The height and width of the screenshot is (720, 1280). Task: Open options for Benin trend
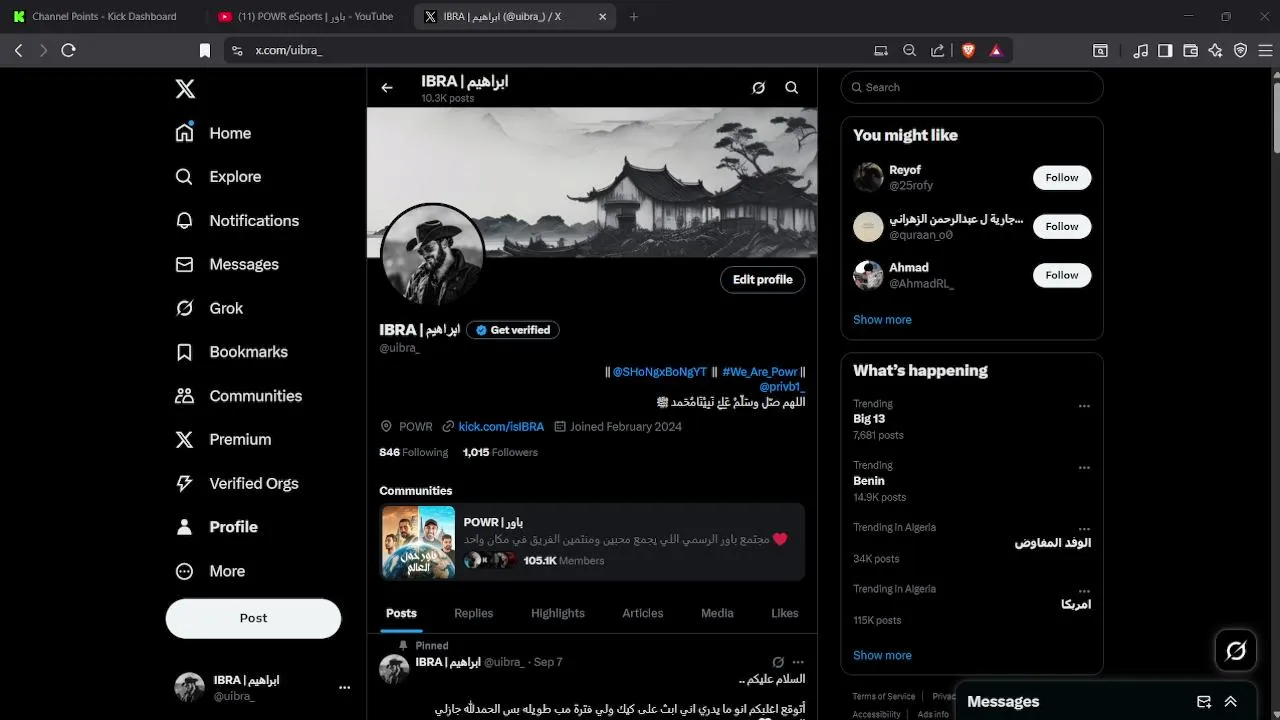(1084, 467)
